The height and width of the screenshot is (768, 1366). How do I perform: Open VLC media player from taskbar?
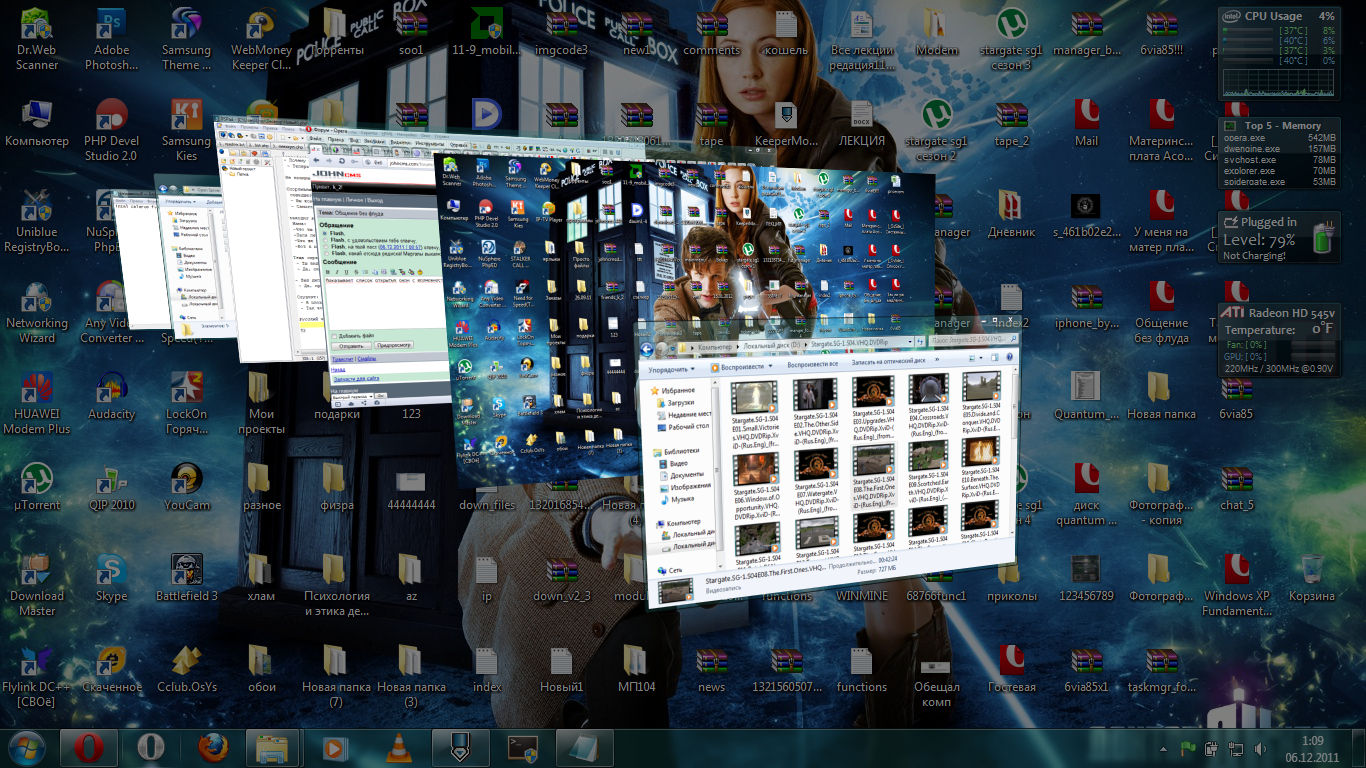point(397,748)
